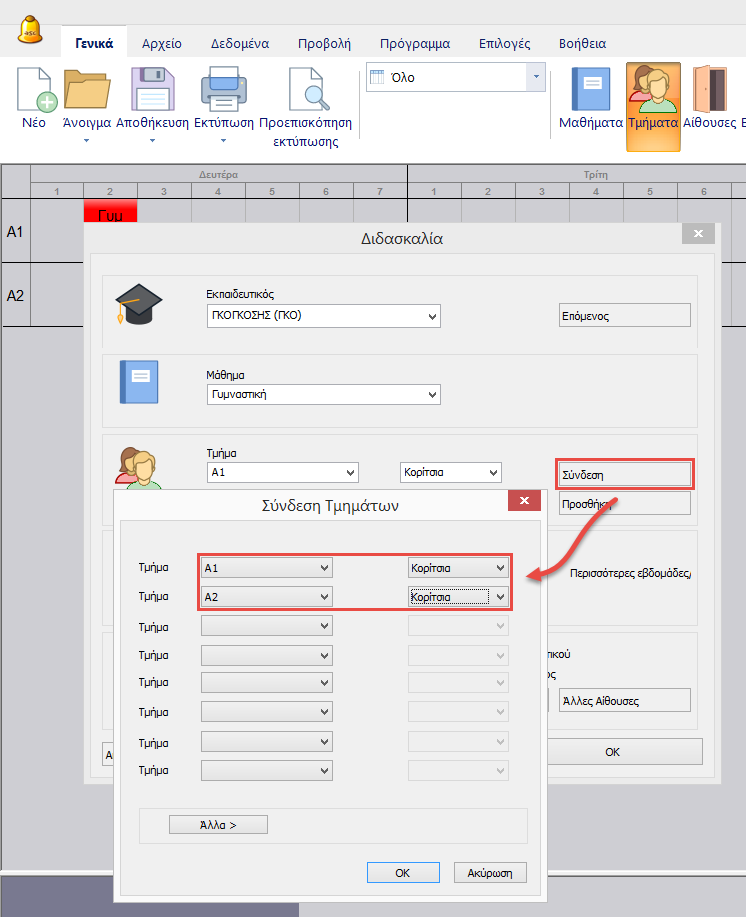Open the Όλο view combo box
Image resolution: width=746 pixels, height=917 pixels.
tap(537, 77)
